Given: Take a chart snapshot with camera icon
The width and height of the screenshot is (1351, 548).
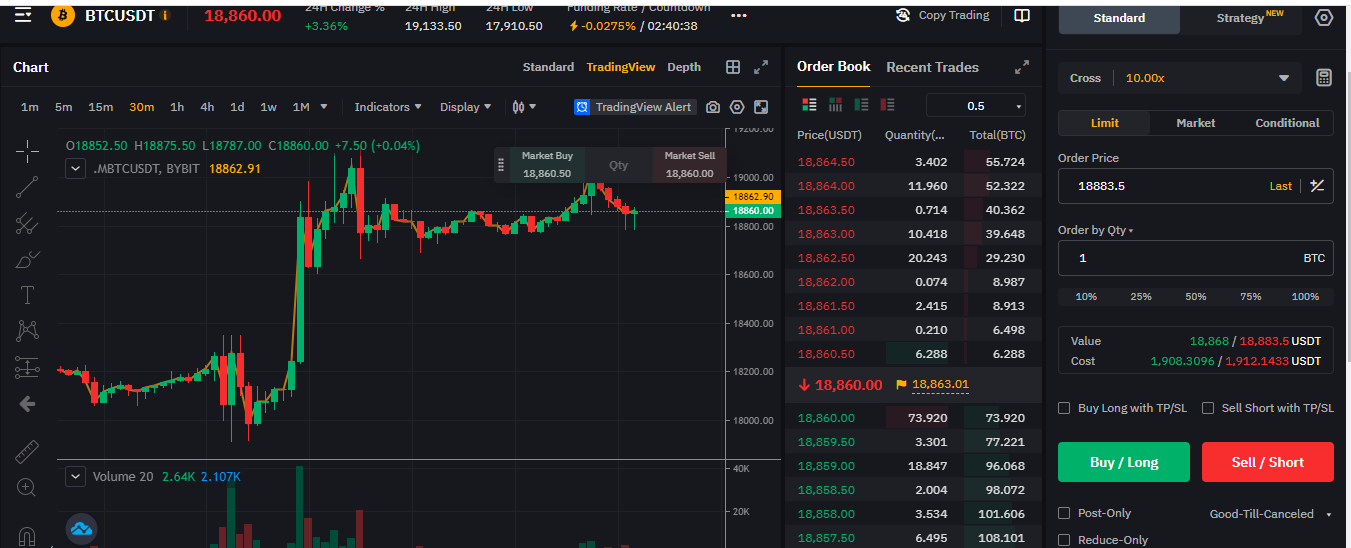Looking at the screenshot, I should pyautogui.click(x=713, y=107).
